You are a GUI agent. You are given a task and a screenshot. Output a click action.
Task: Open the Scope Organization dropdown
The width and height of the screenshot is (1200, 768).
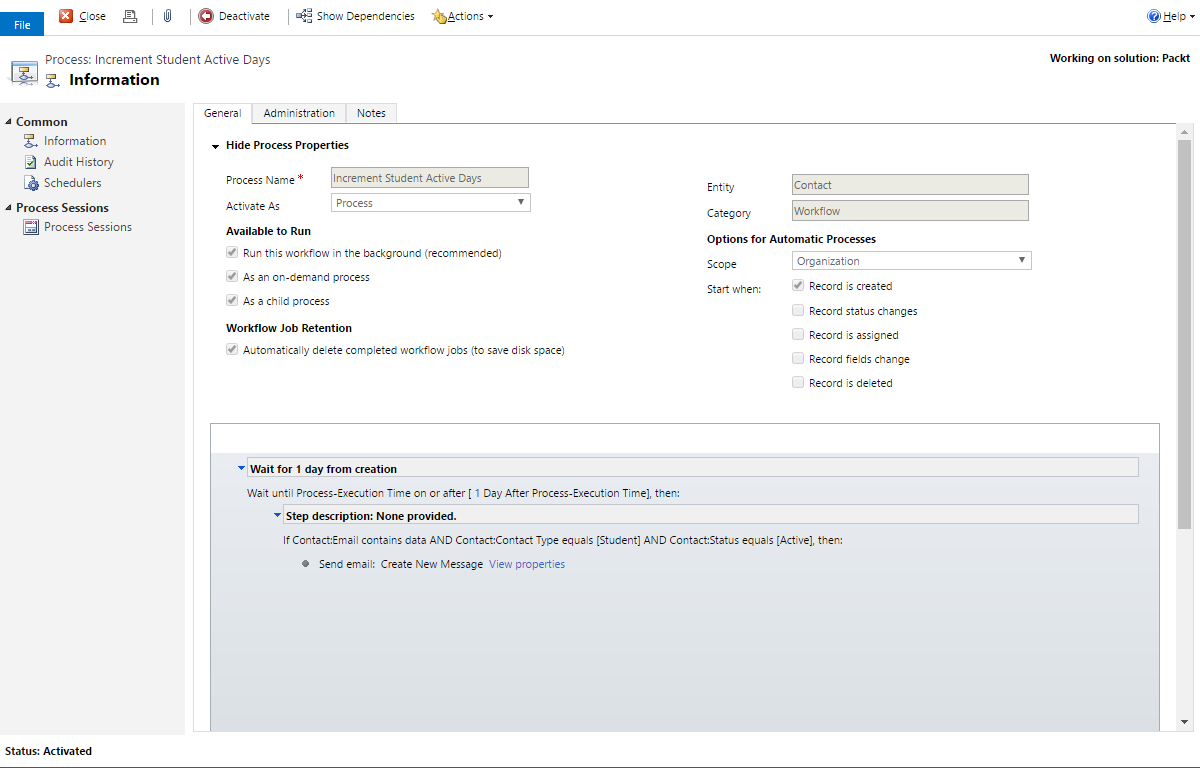point(911,261)
